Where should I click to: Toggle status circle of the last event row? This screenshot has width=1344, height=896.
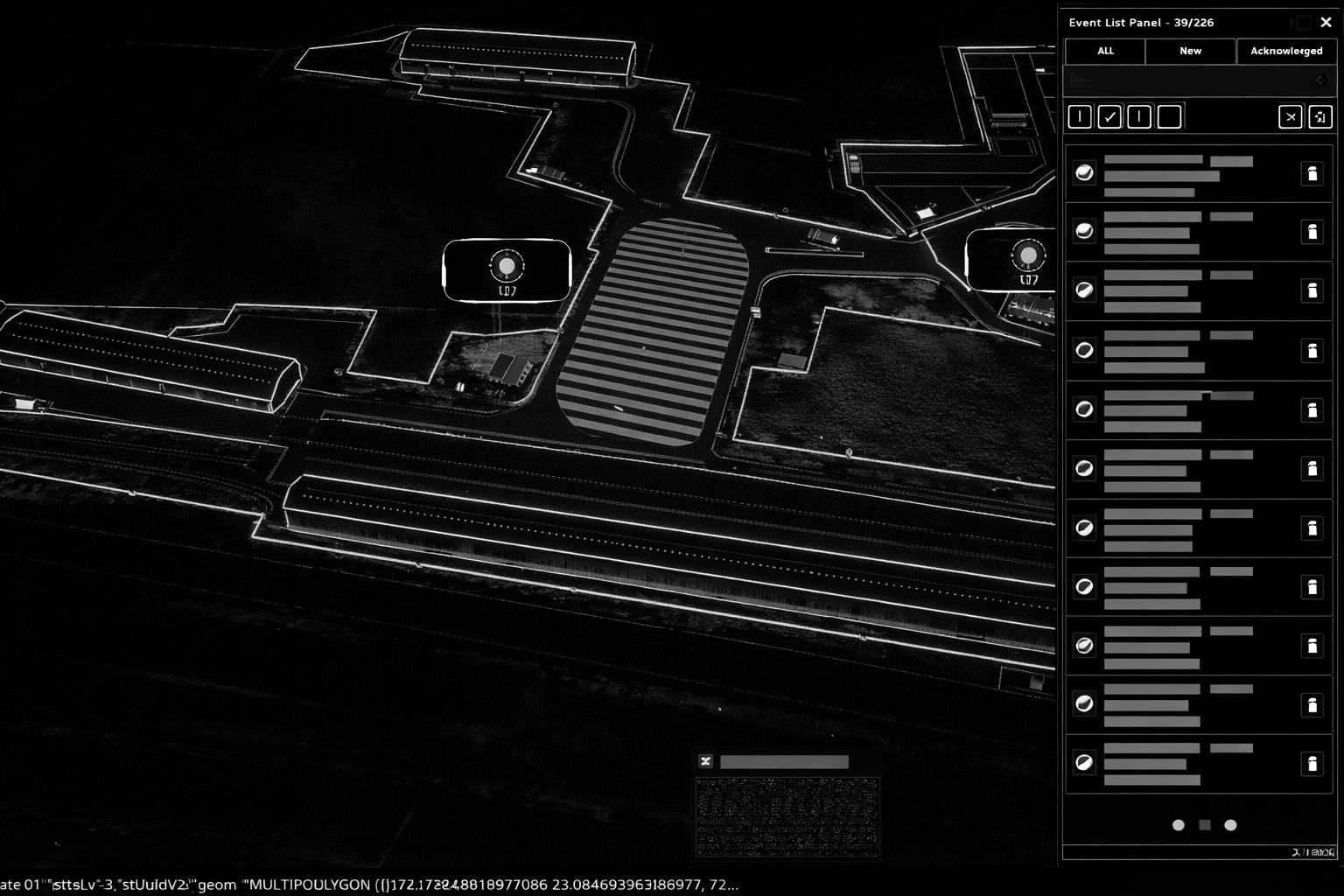point(1084,764)
